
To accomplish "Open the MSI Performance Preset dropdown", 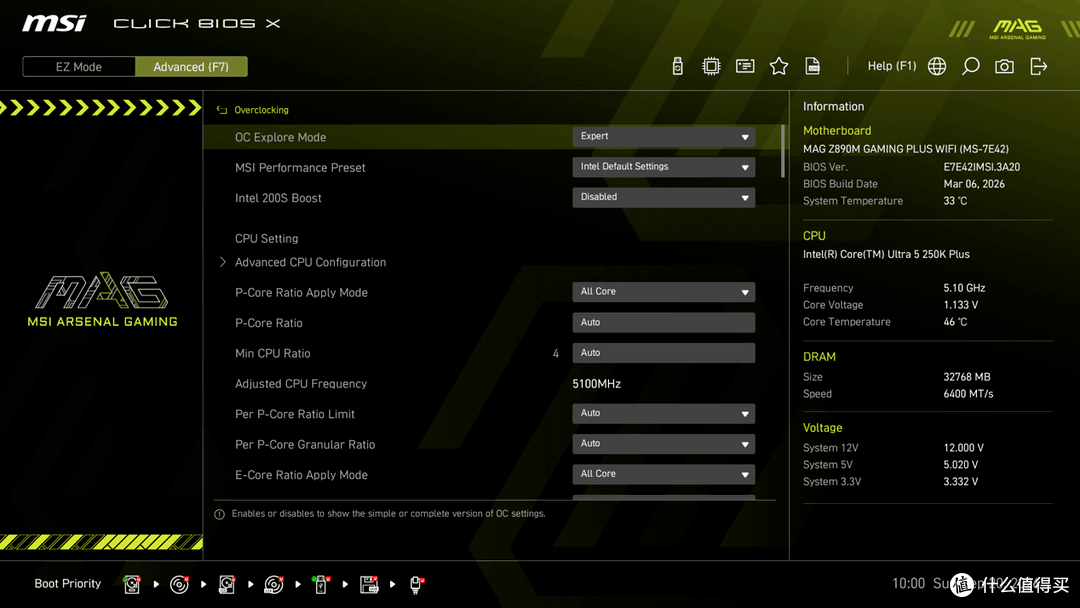I will (x=663, y=167).
